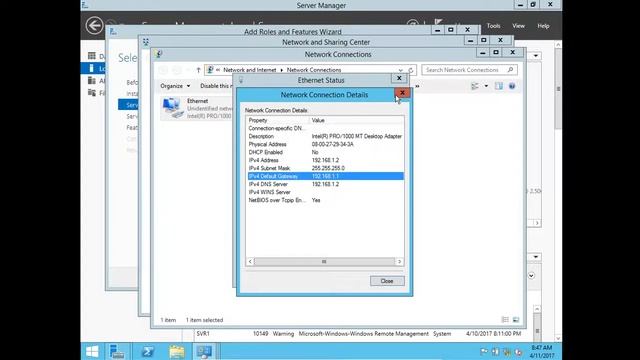
Task: Switch to large icons view in status bar
Action: click(516, 320)
